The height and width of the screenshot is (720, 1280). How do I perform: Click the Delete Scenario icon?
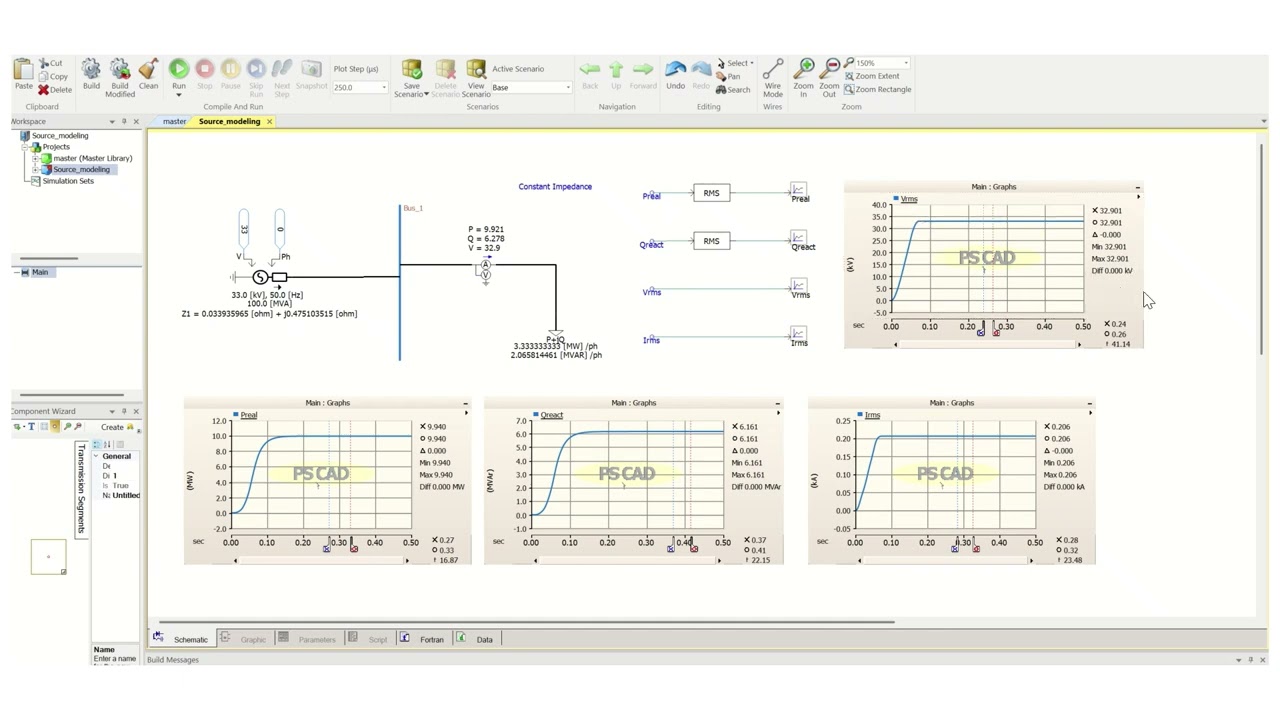(x=445, y=69)
